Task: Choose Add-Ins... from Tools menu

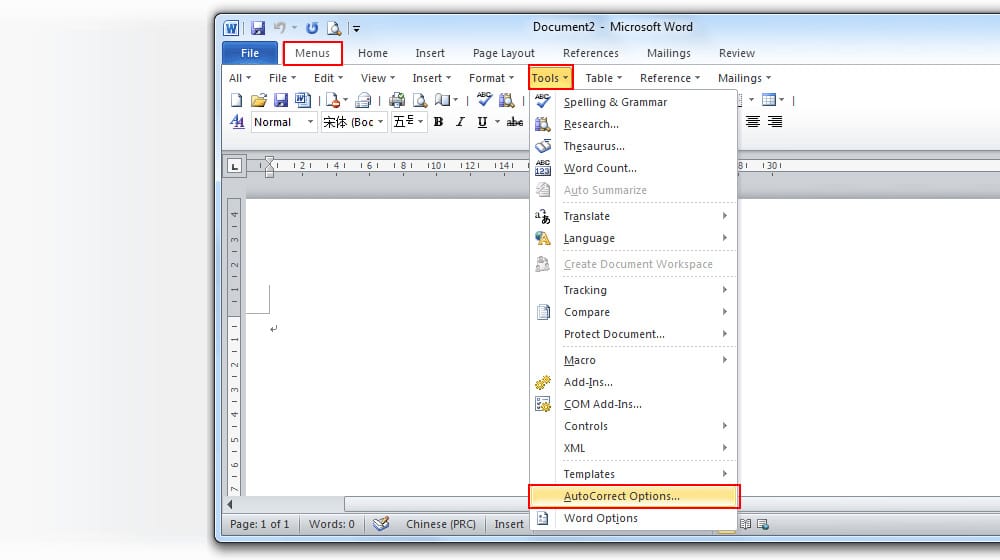Action: (x=633, y=382)
